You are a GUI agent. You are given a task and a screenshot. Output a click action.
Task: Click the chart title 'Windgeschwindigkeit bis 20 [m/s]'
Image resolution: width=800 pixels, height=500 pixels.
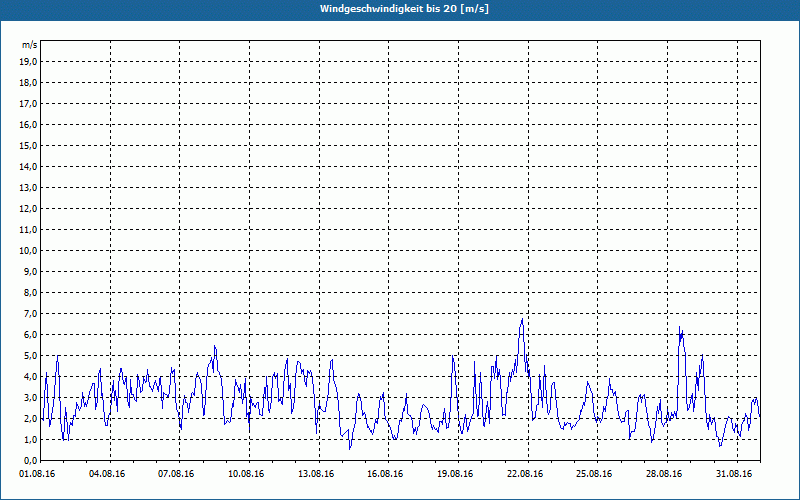pyautogui.click(x=404, y=9)
